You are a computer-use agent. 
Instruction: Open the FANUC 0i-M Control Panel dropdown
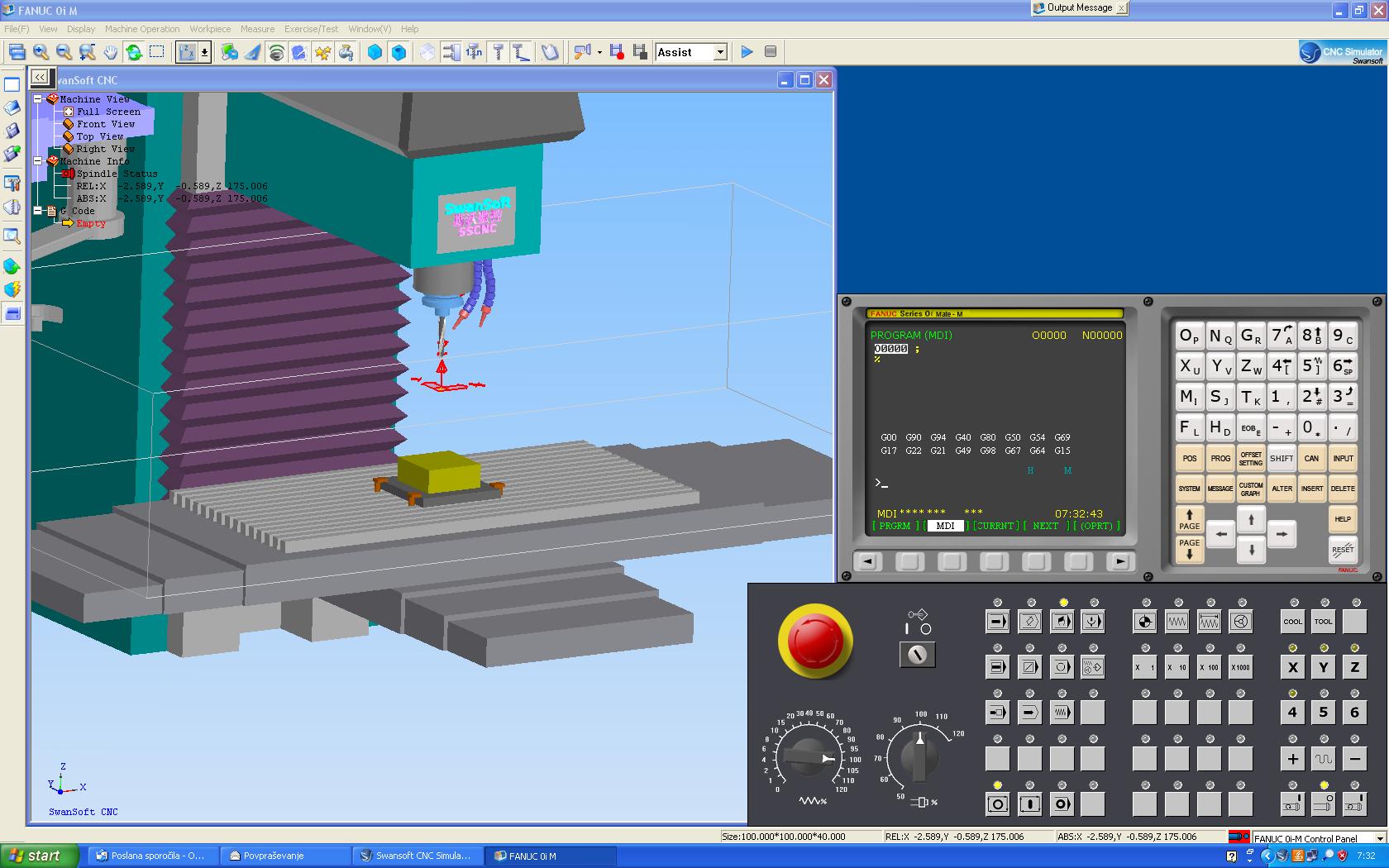[x=1378, y=838]
